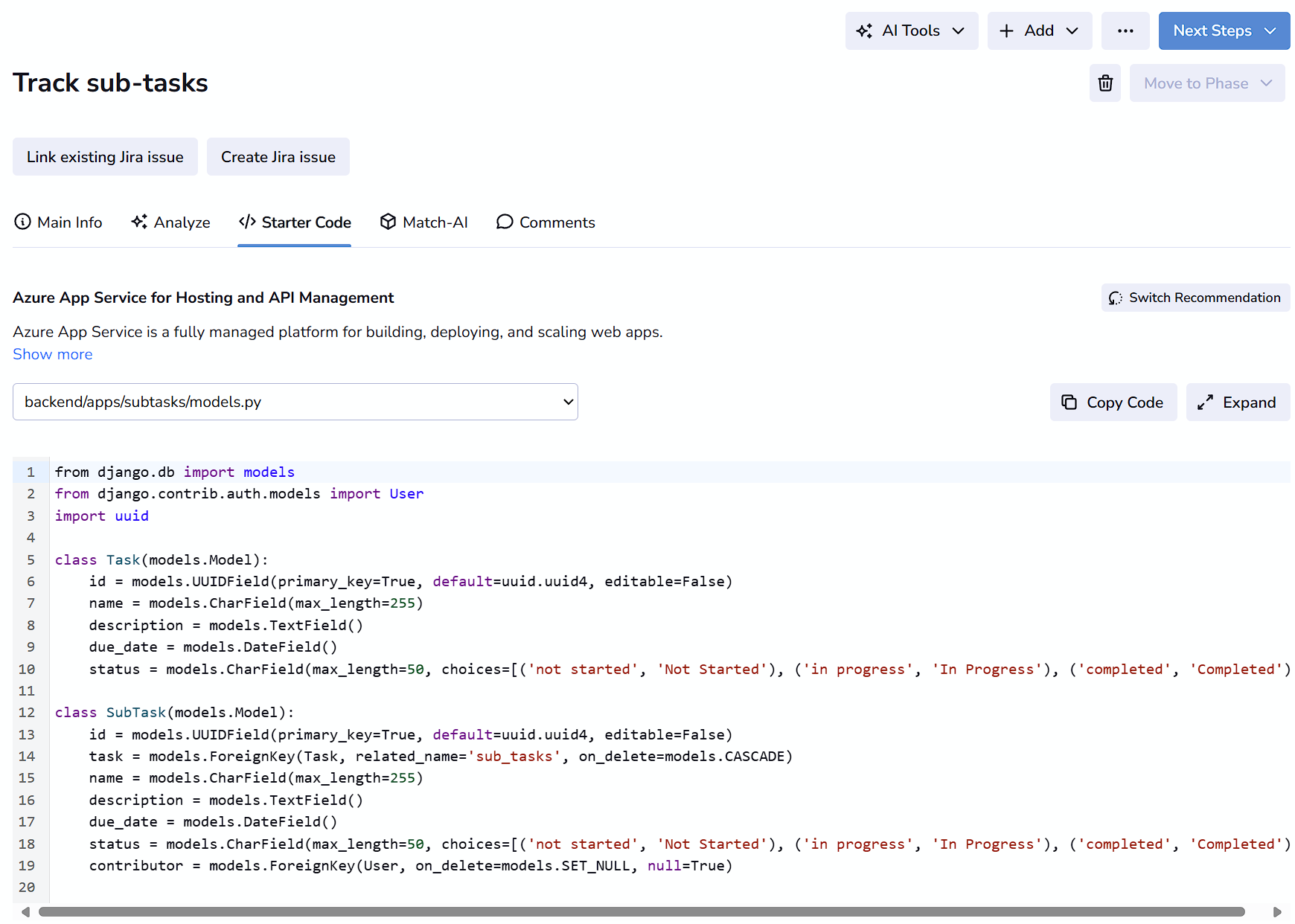Expand the code view with Expand icon

coord(1205,402)
